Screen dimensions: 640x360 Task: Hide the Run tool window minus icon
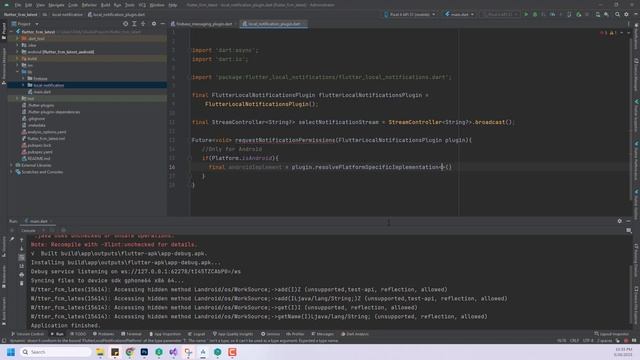tap(628, 221)
